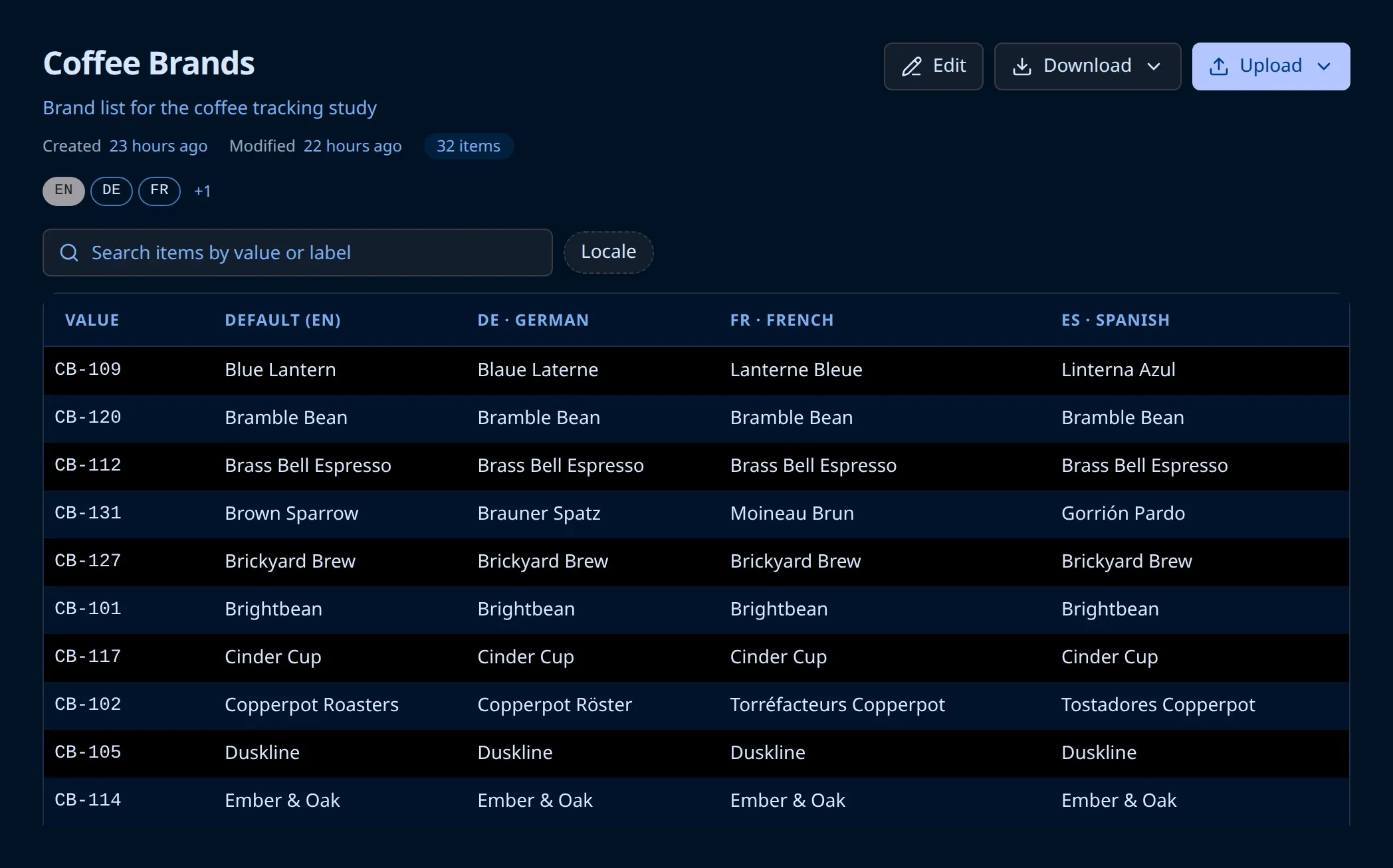This screenshot has width=1393, height=868.
Task: Click the FR · FRENCH column header
Action: (x=782, y=320)
